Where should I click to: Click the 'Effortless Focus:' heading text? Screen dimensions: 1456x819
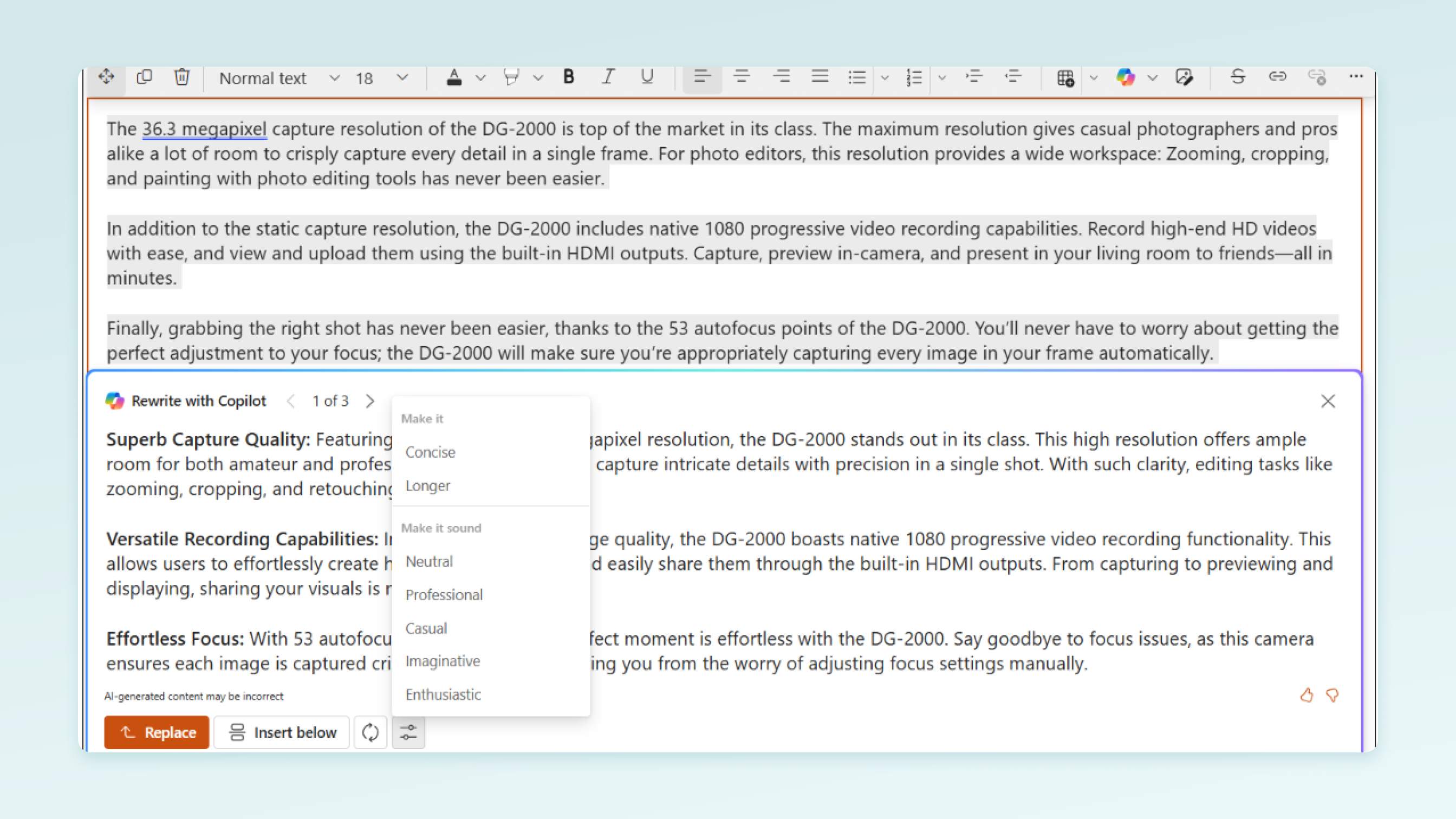coord(175,639)
